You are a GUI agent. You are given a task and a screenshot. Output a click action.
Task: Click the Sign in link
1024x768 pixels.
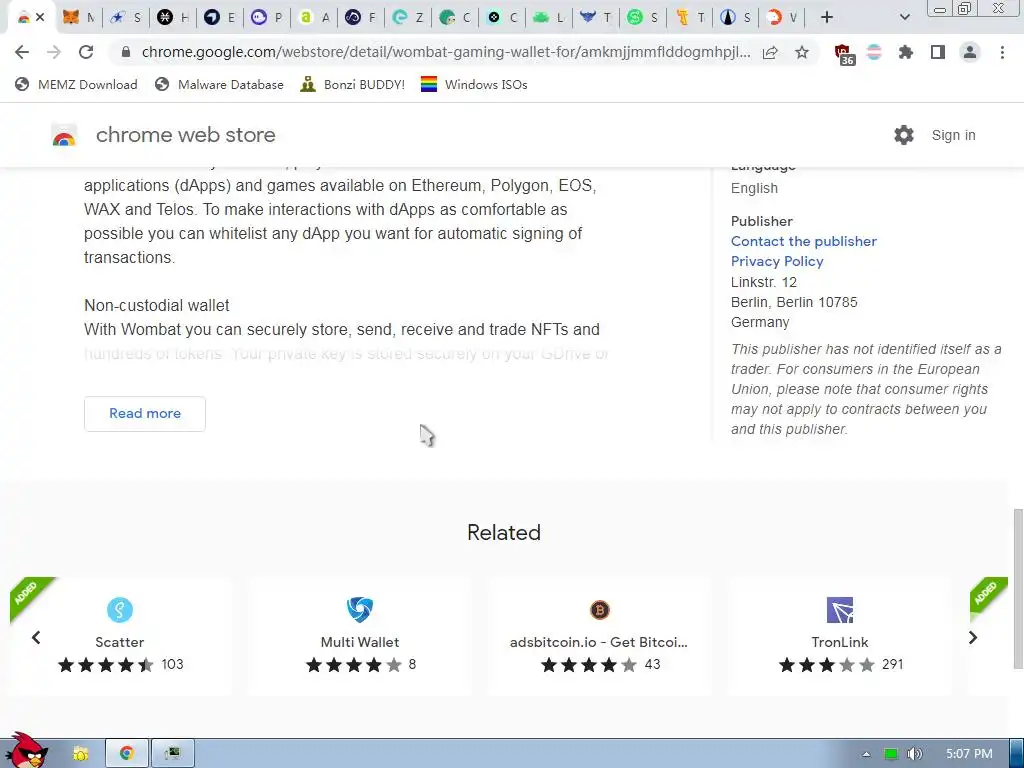point(953,135)
